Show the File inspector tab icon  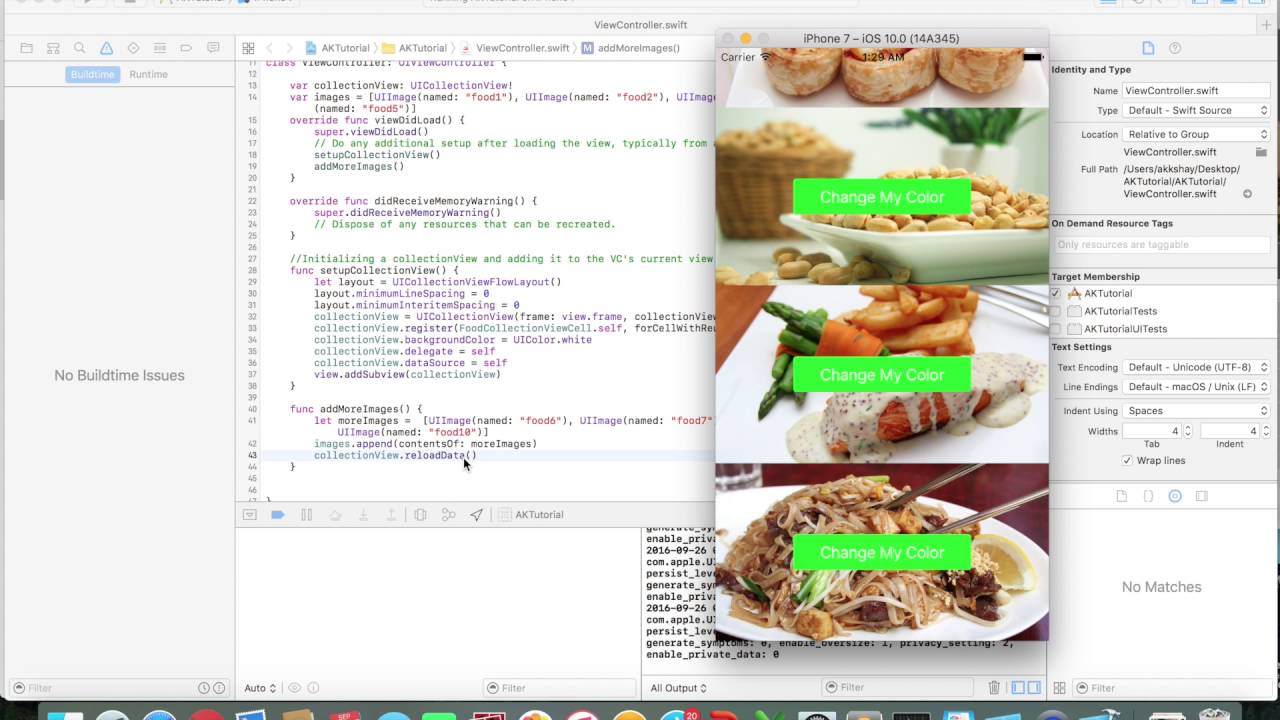click(x=1148, y=48)
